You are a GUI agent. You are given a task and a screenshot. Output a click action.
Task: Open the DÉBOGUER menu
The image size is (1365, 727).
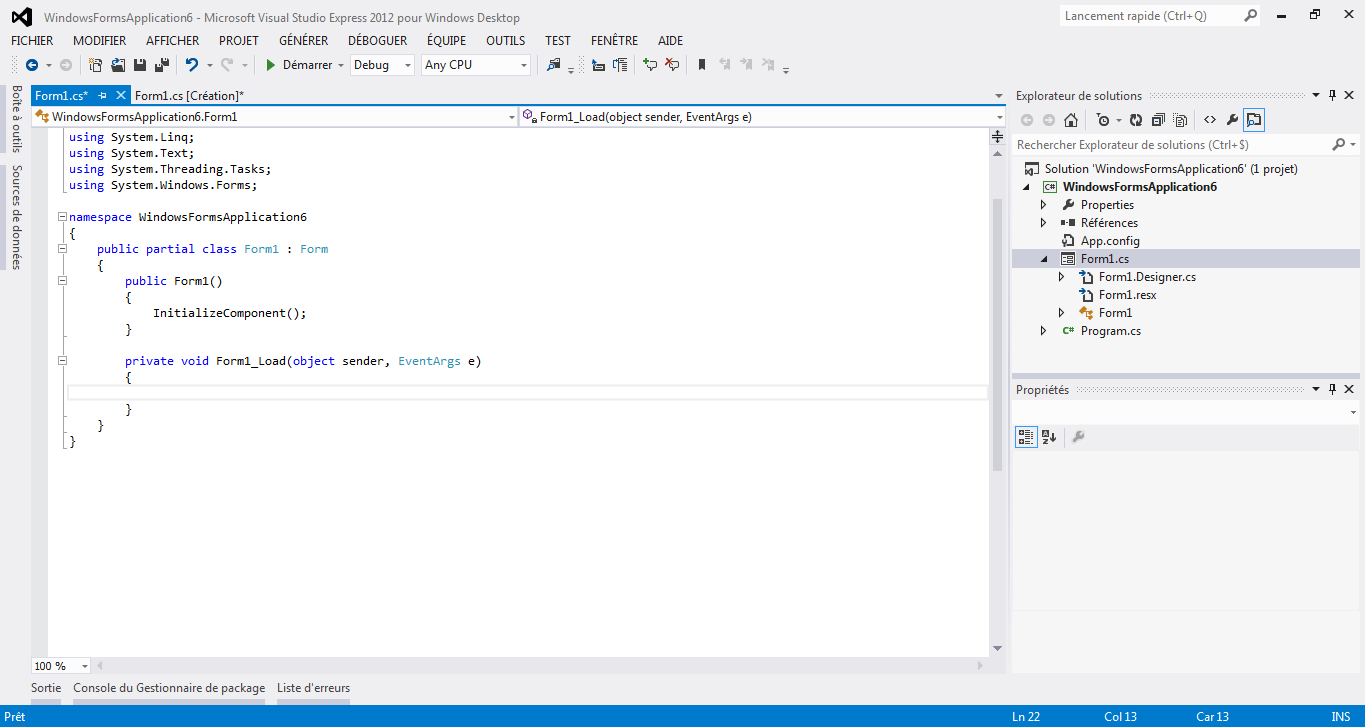[378, 41]
